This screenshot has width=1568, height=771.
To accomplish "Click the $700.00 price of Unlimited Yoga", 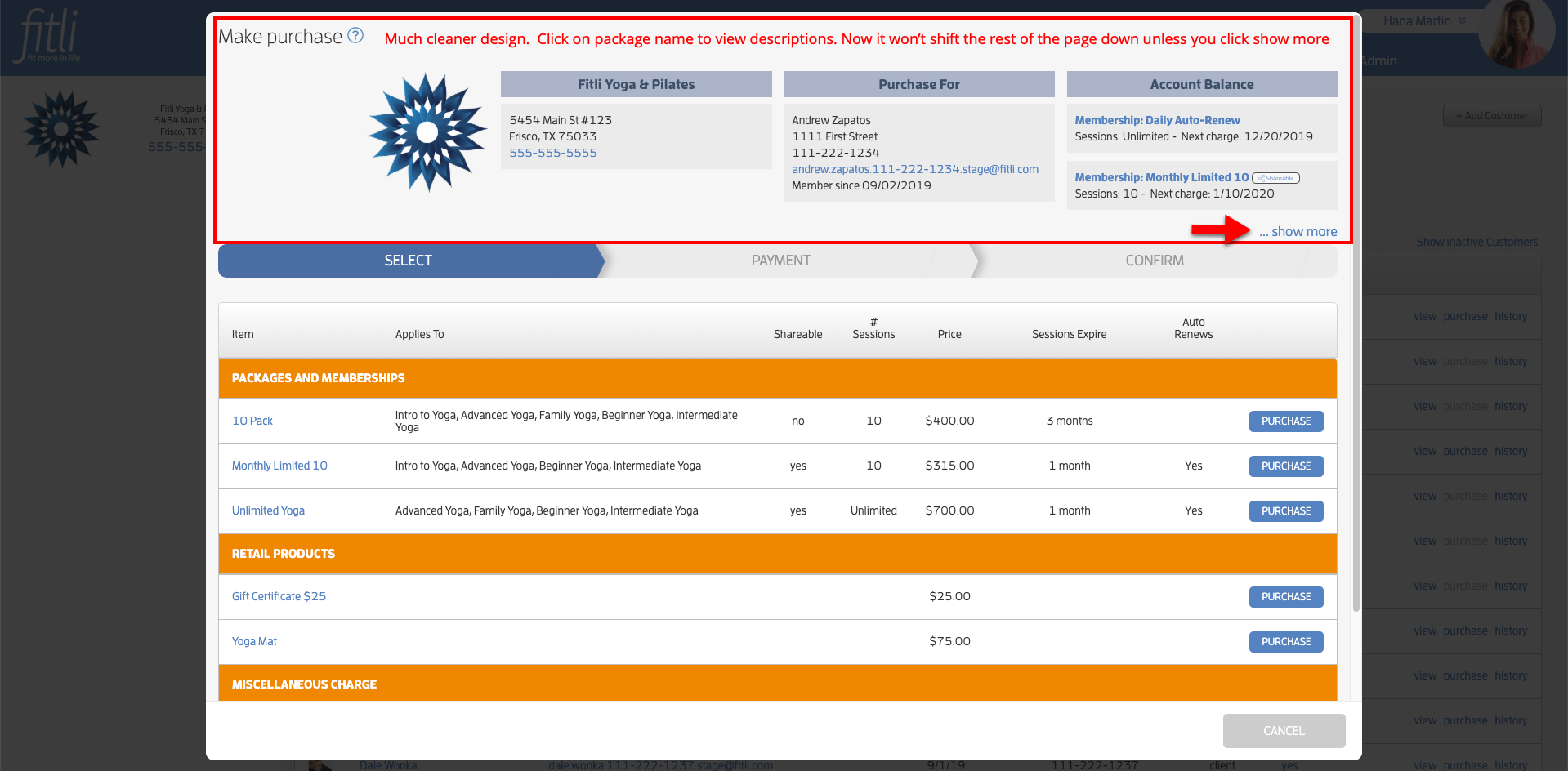I will point(949,510).
